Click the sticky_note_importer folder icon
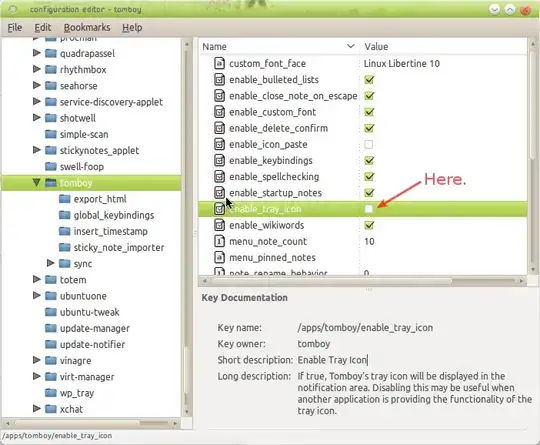This screenshot has height=445, width=540. coord(64,247)
